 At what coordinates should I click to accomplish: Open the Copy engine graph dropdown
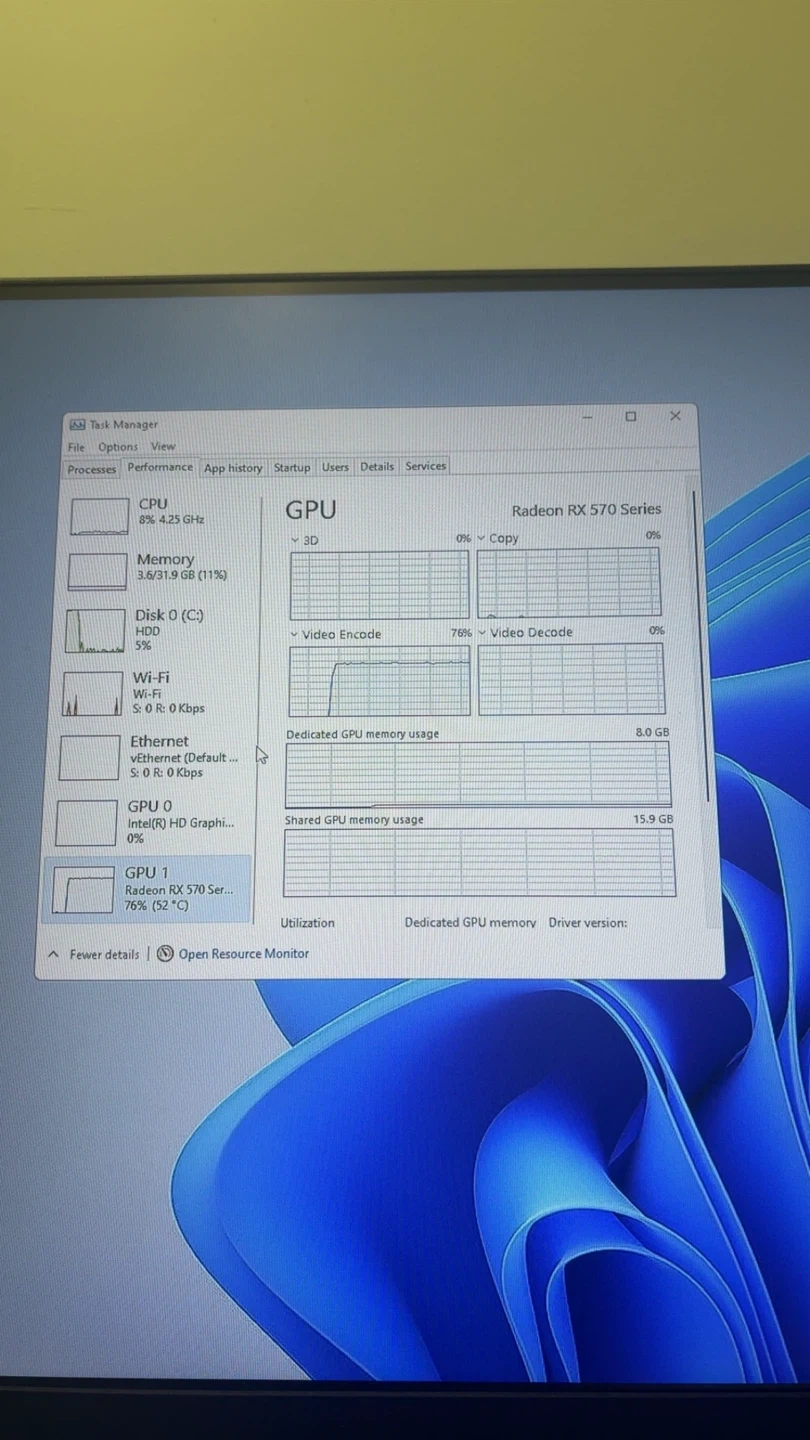(482, 538)
